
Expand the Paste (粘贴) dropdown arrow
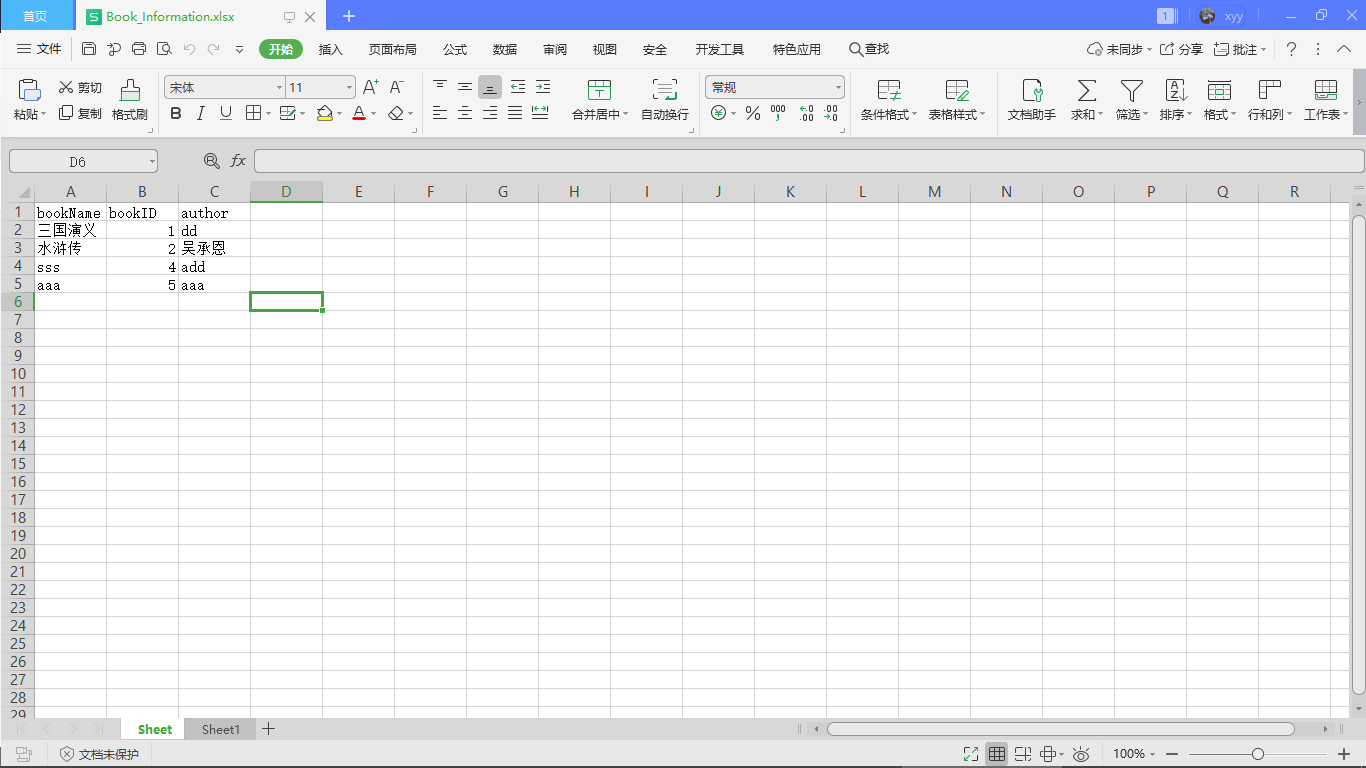click(44, 115)
